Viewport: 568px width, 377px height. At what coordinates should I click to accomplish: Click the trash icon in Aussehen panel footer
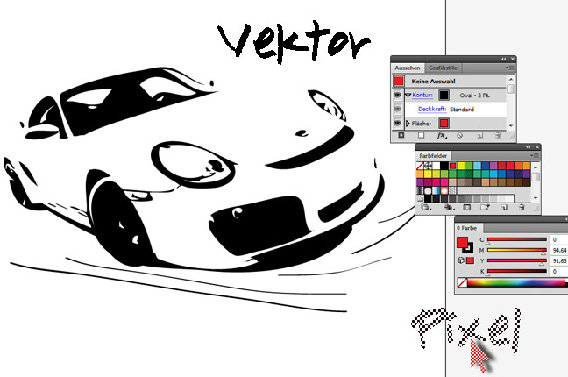[x=498, y=136]
